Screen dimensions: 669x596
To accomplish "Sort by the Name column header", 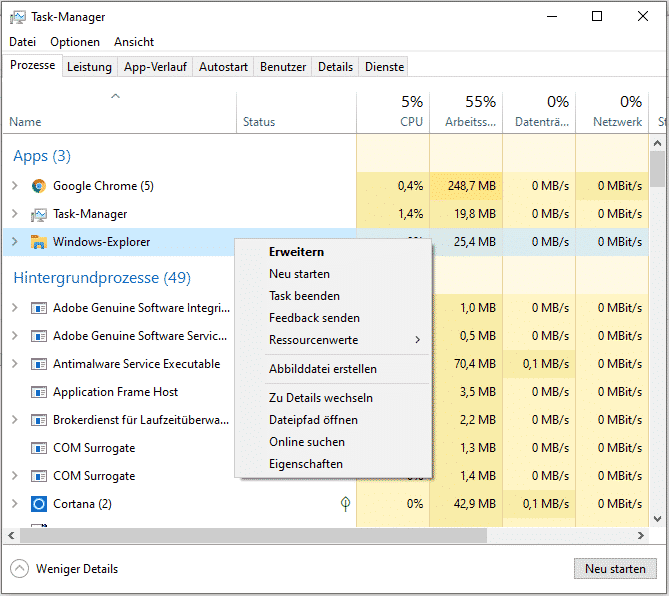I will (x=120, y=112).
